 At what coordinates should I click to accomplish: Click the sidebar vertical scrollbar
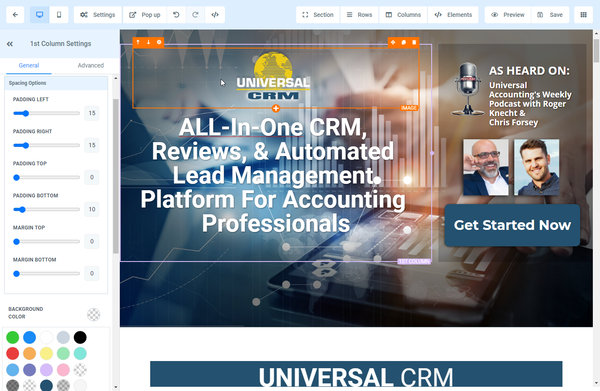116,176
